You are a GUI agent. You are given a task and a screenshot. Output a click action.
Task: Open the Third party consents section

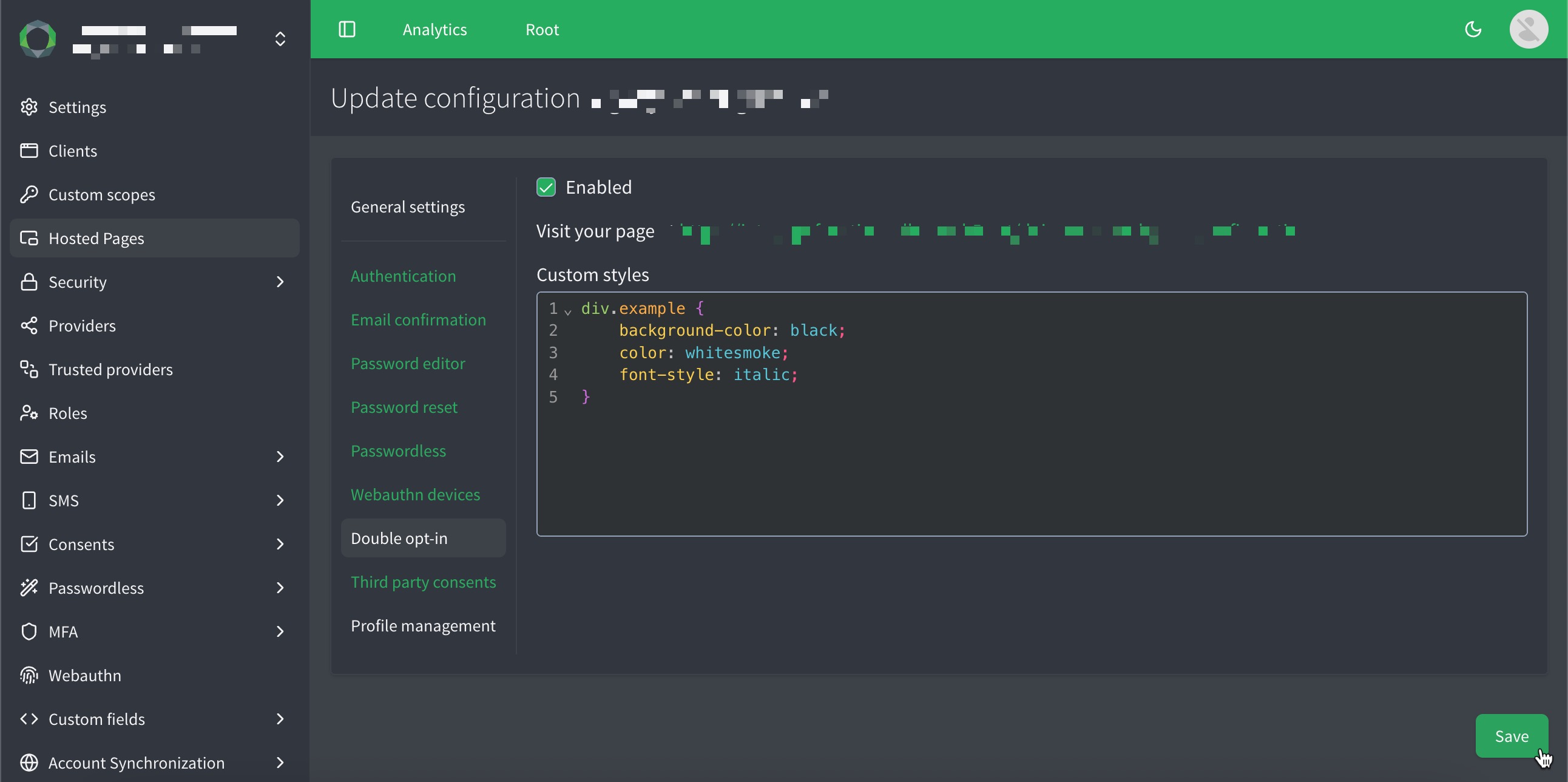click(423, 582)
